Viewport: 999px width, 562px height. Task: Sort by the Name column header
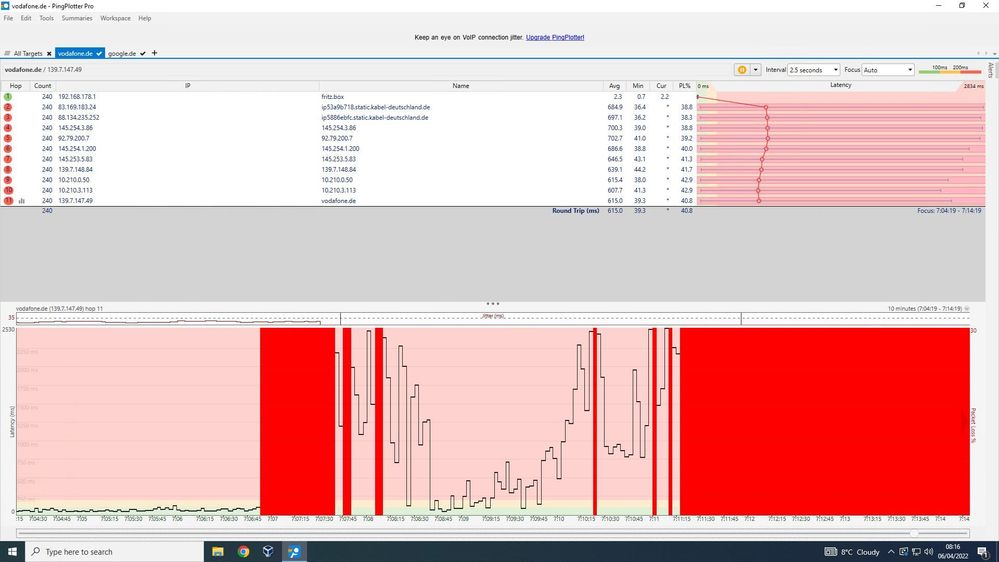point(461,85)
